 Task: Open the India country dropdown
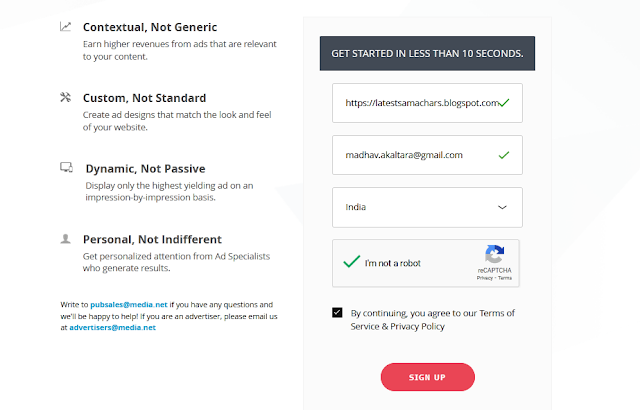(x=427, y=207)
